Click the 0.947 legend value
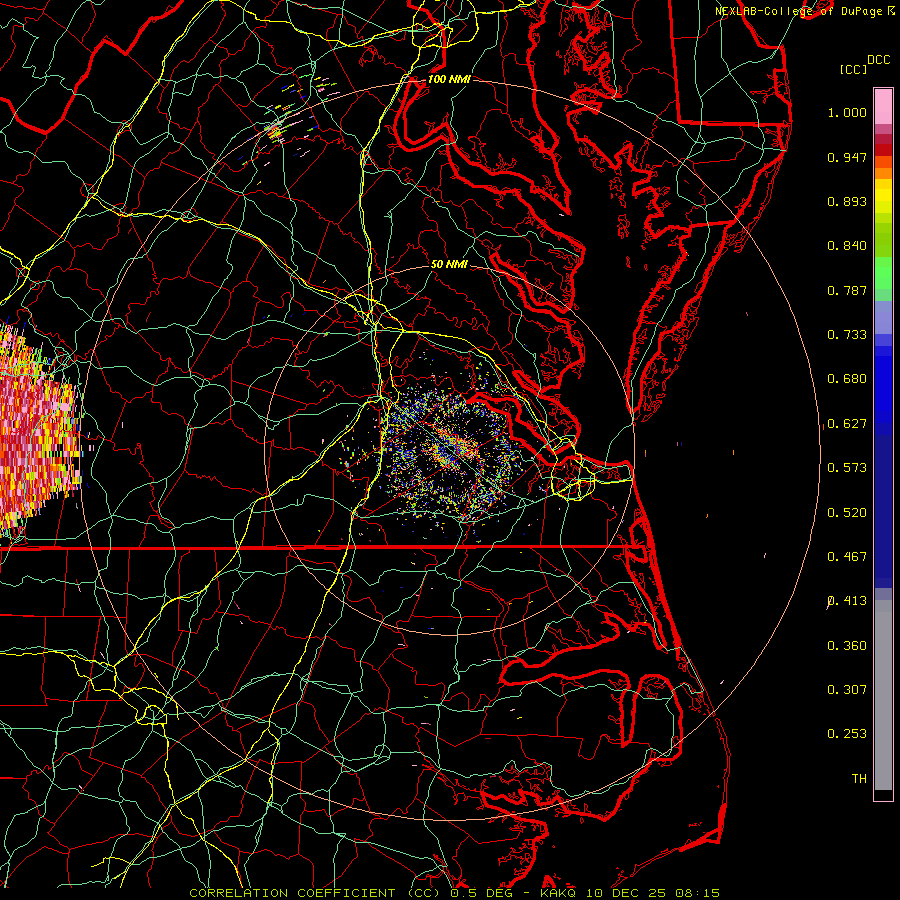The image size is (900, 900). click(847, 157)
